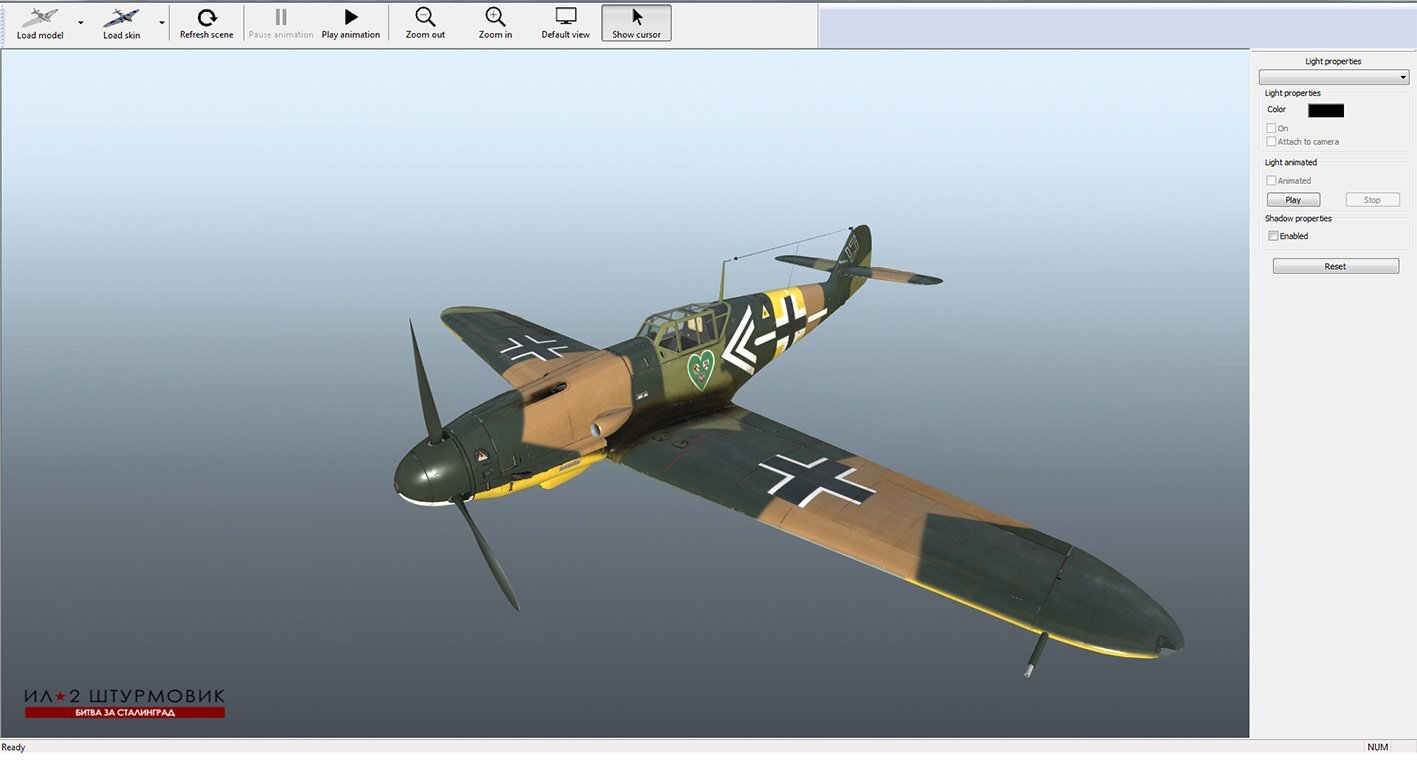Check the Animated light checkbox

(1272, 181)
